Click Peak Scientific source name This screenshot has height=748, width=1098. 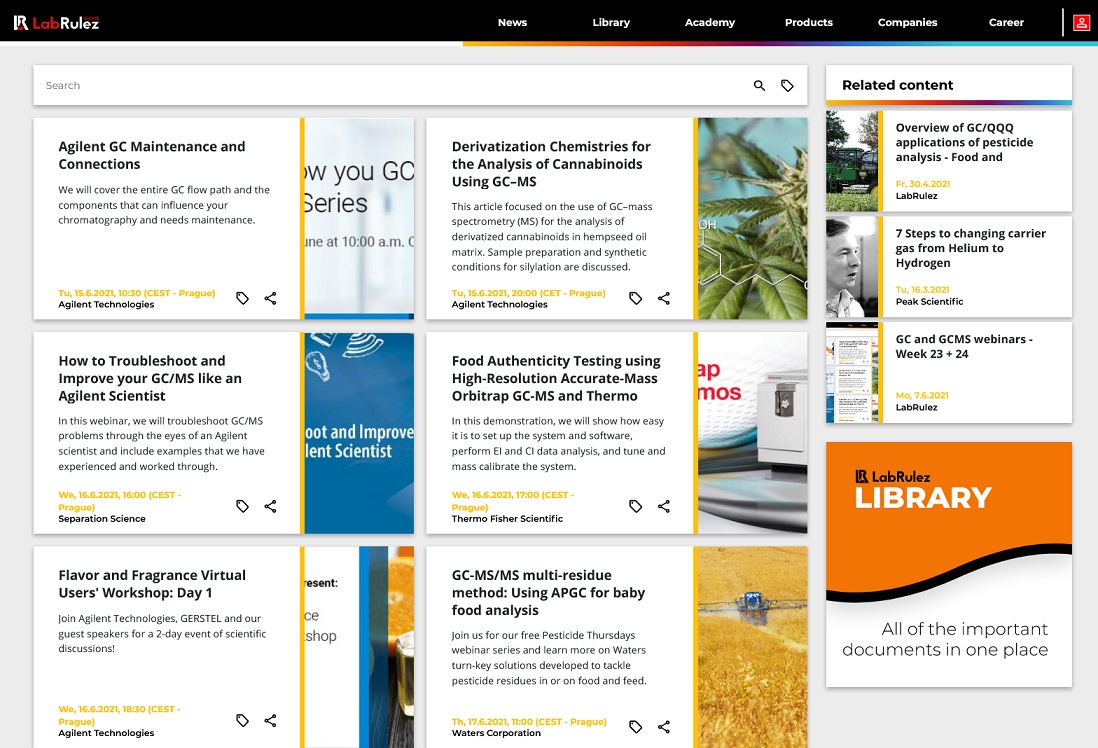[929, 302]
